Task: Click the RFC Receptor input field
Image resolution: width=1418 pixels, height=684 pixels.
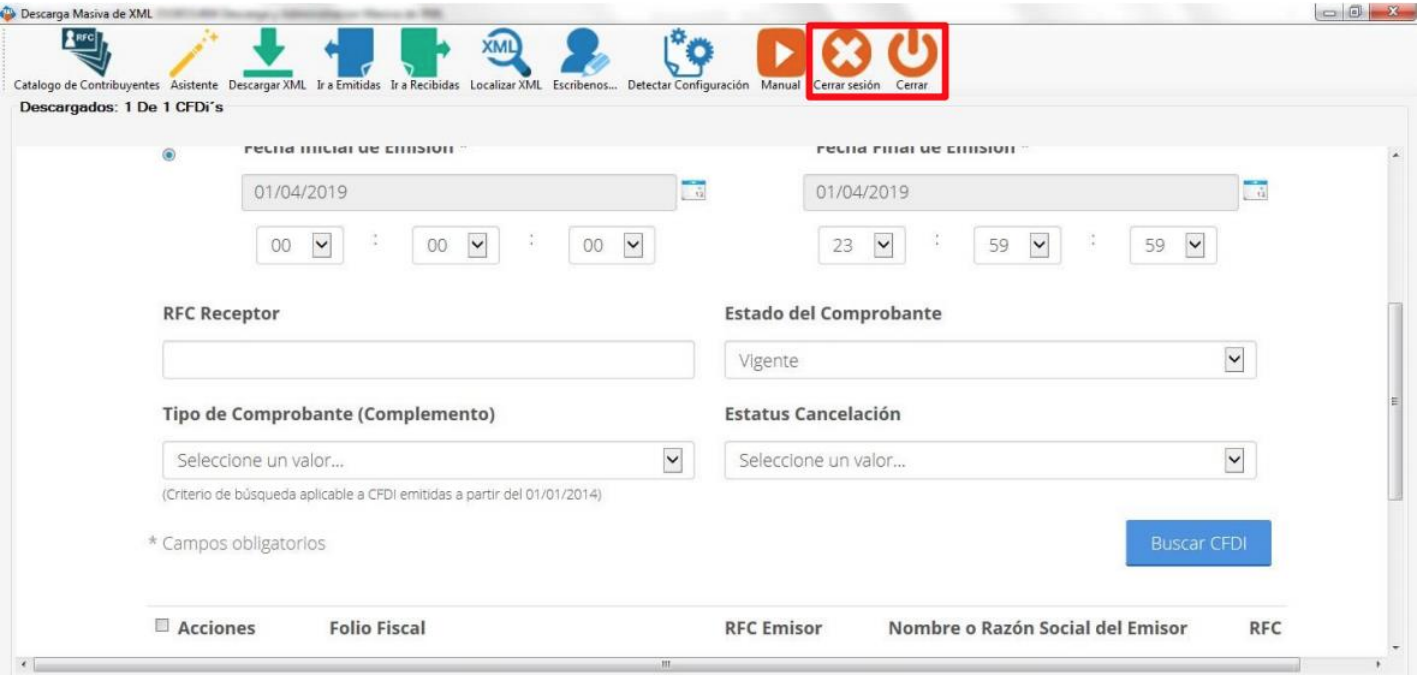Action: (428, 360)
